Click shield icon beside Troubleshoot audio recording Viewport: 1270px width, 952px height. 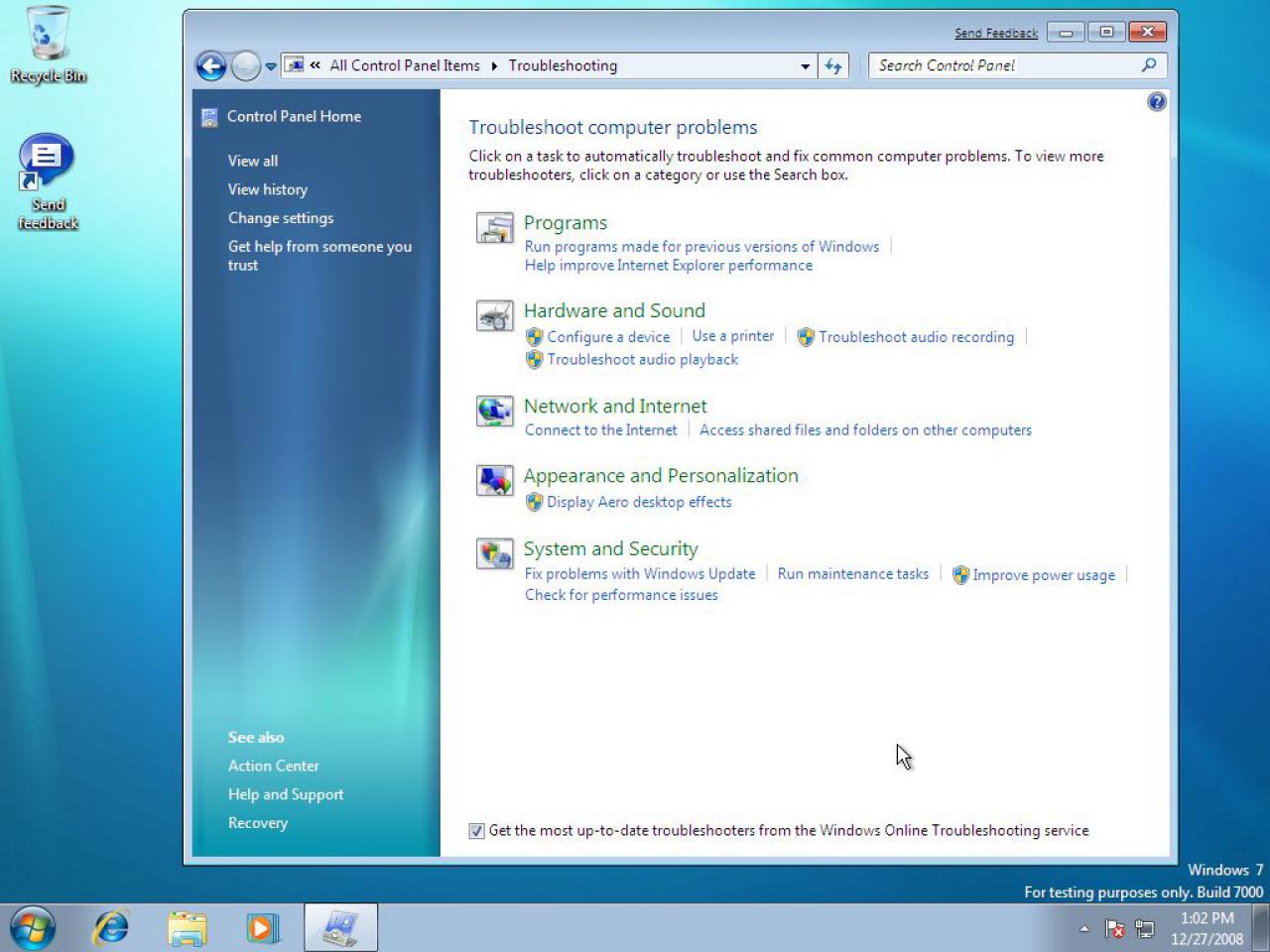coord(806,337)
